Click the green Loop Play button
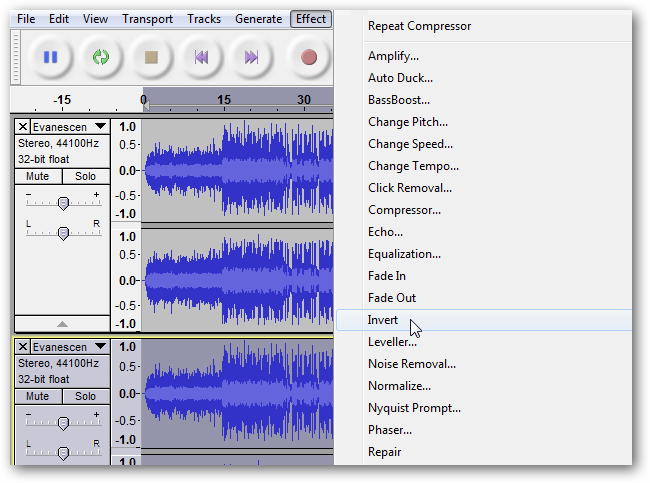 tap(101, 57)
